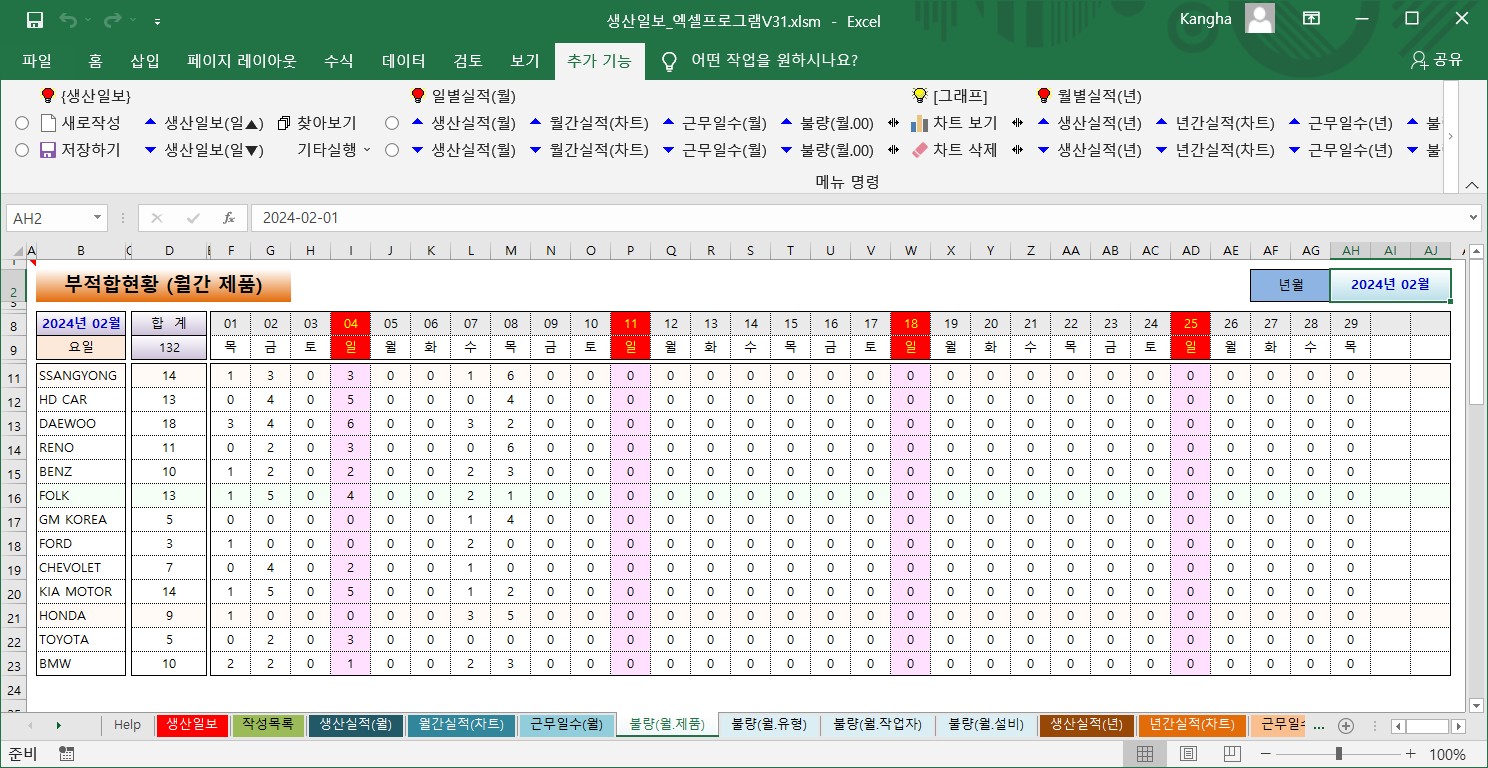Switch to the 페이지 레이아웃 ribbon tab
Viewport: 1488px width, 768px height.
[242, 61]
